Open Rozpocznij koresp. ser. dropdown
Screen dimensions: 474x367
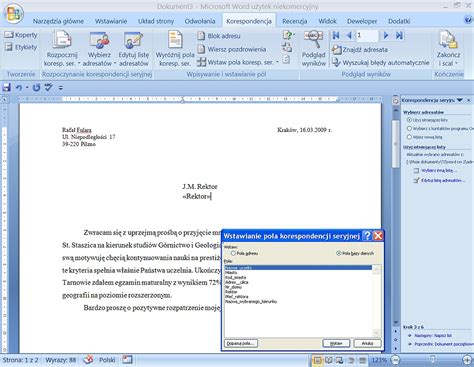tap(62, 49)
